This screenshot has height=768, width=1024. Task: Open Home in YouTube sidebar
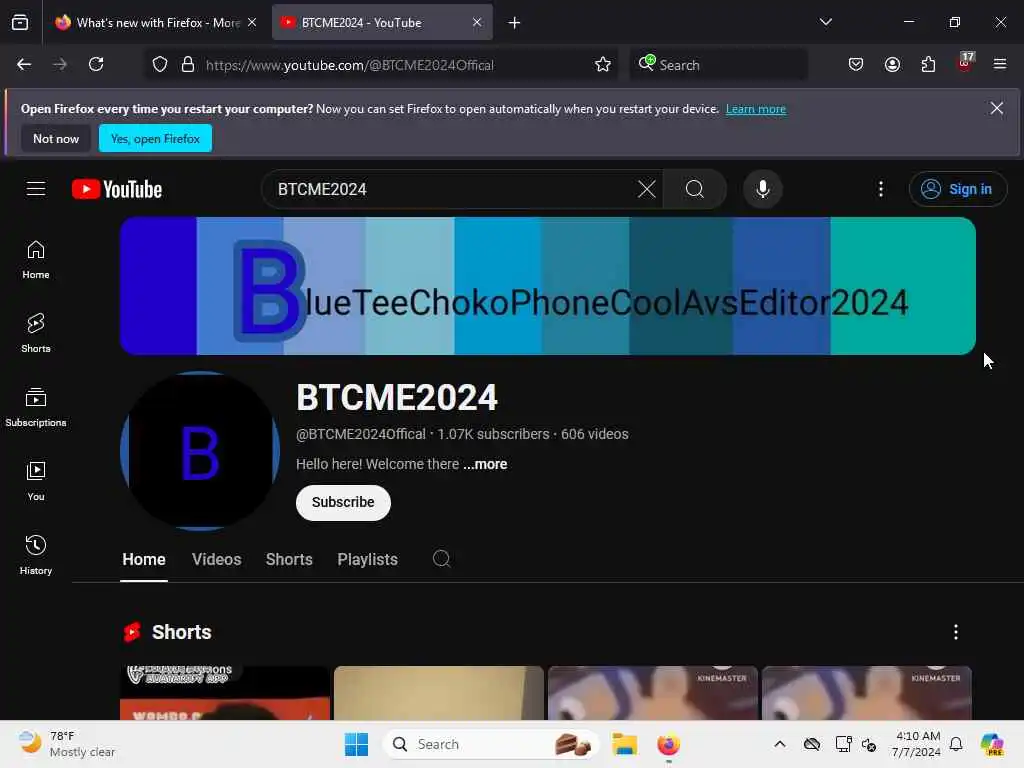(36, 260)
